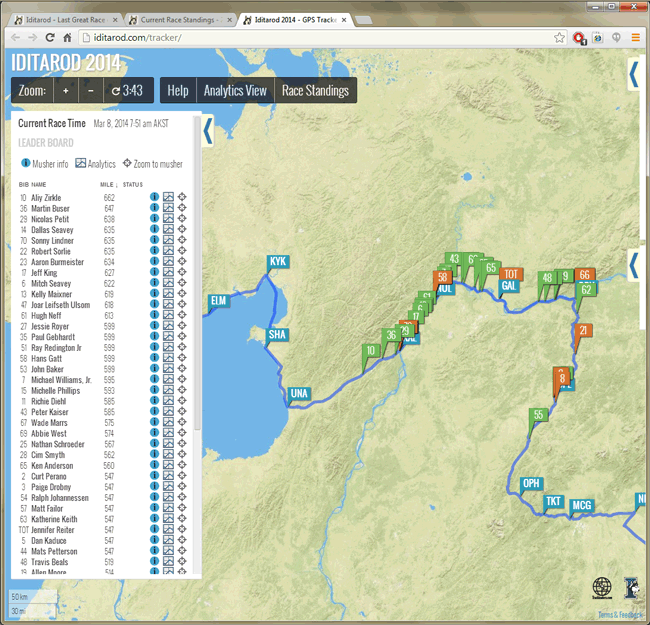This screenshot has width=650, height=625.
Task: Collapse the leader board panel arrow
Action: pos(208,130)
